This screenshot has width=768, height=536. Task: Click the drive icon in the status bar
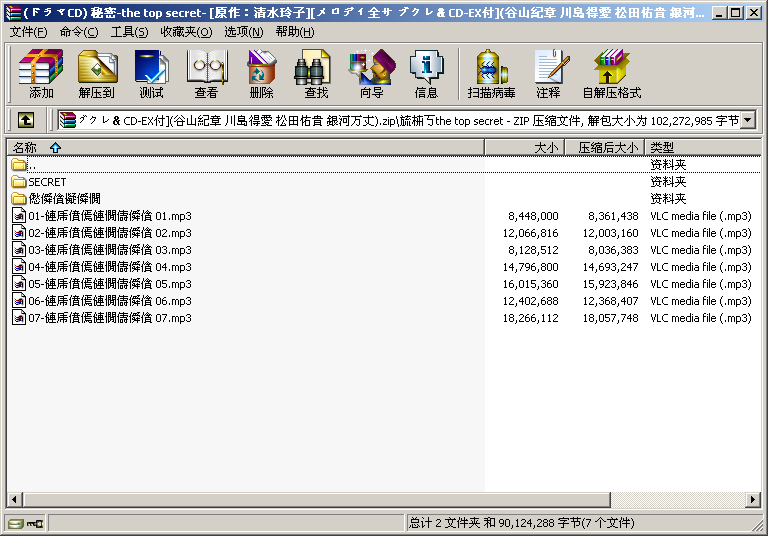[16, 524]
